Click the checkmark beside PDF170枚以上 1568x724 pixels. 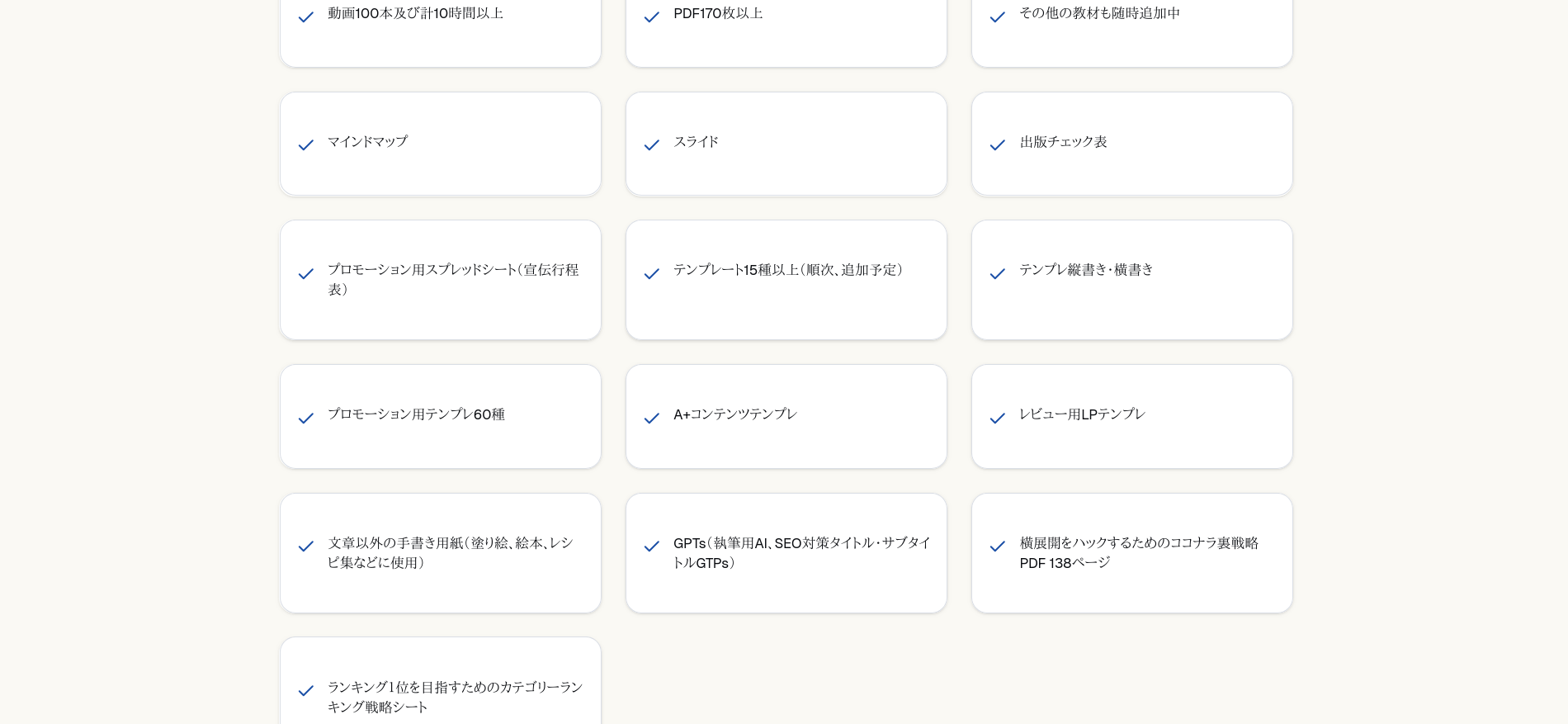651,17
